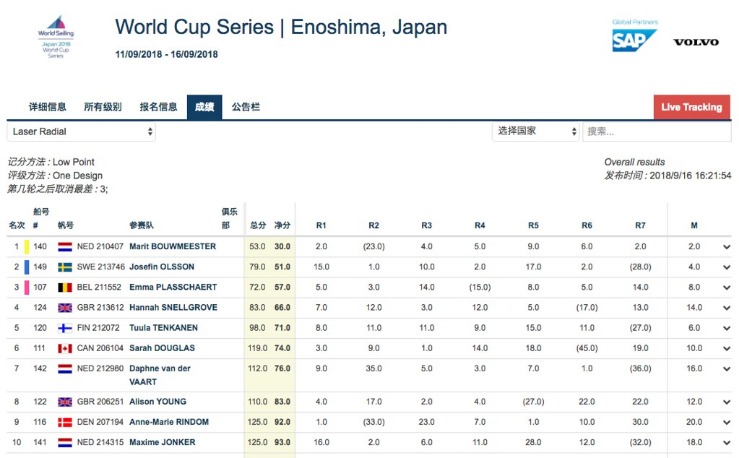Open the 选择国家 country dropdown

(536, 132)
